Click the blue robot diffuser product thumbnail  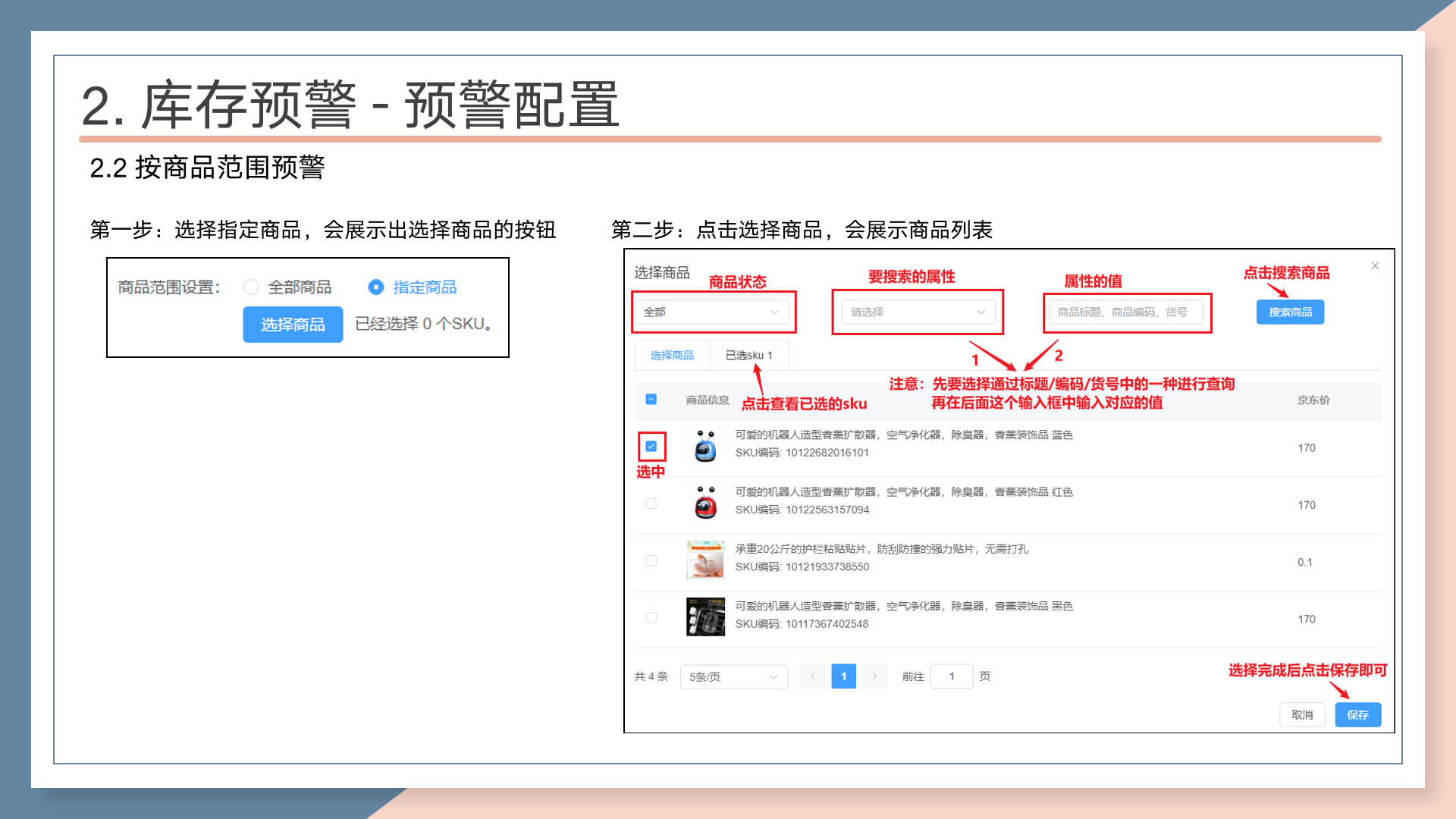[705, 447]
